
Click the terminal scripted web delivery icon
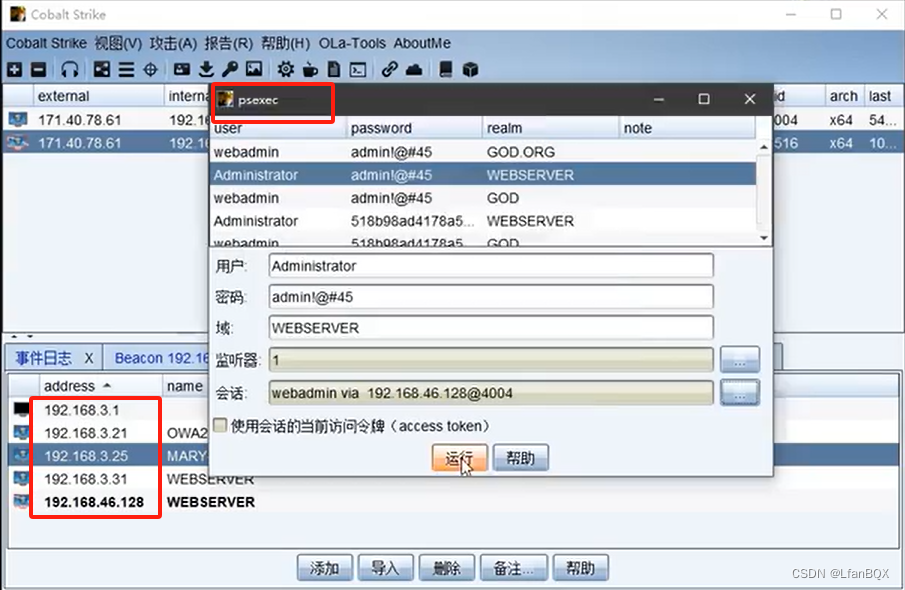358,70
